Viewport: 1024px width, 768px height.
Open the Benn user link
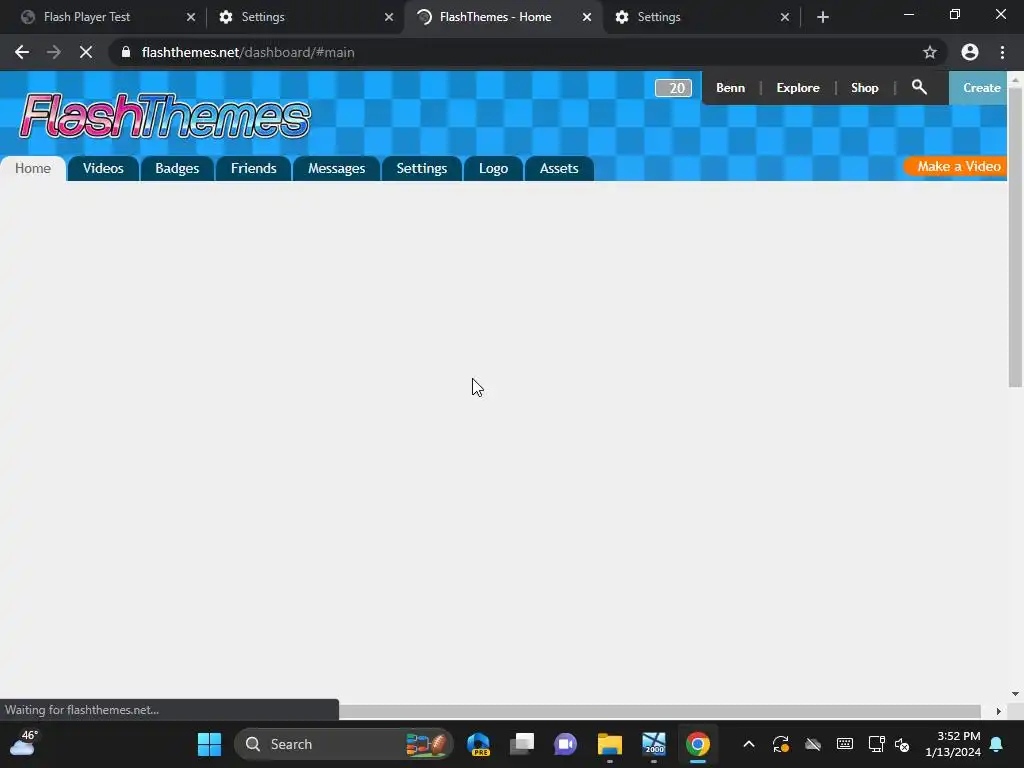tap(730, 88)
